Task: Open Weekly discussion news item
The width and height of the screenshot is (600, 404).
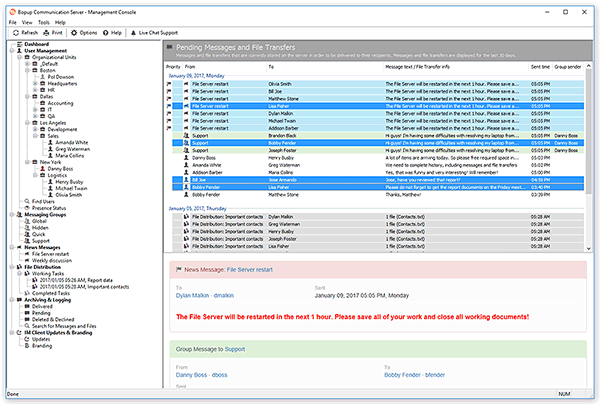Action: point(52,261)
